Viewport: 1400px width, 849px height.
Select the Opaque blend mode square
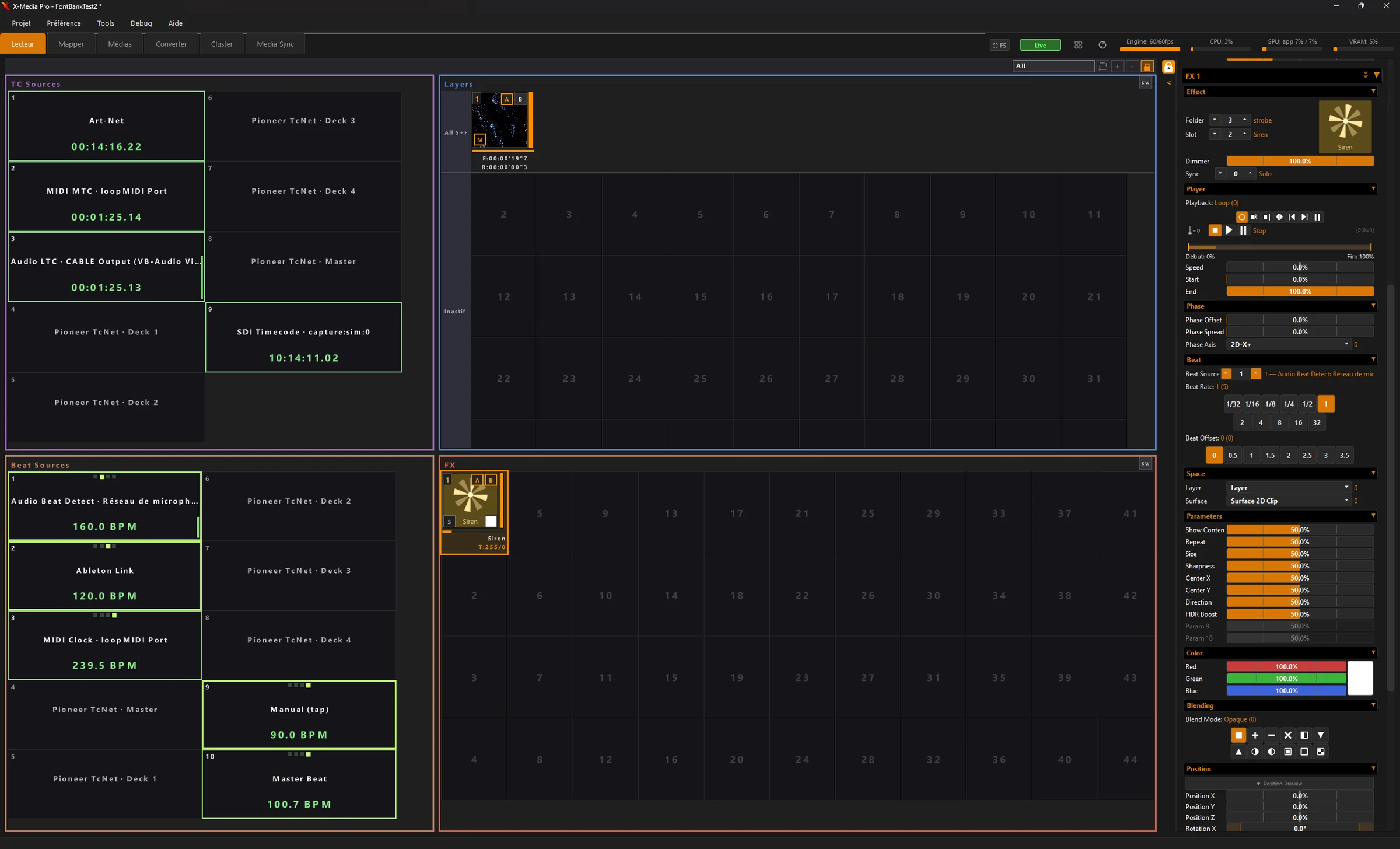(x=1238, y=735)
